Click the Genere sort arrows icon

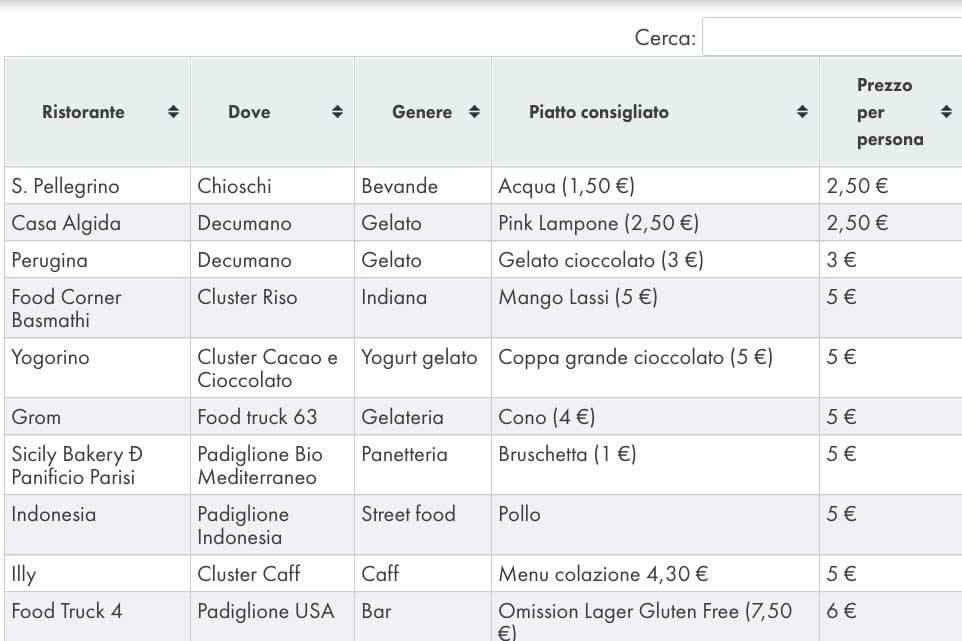coord(474,112)
